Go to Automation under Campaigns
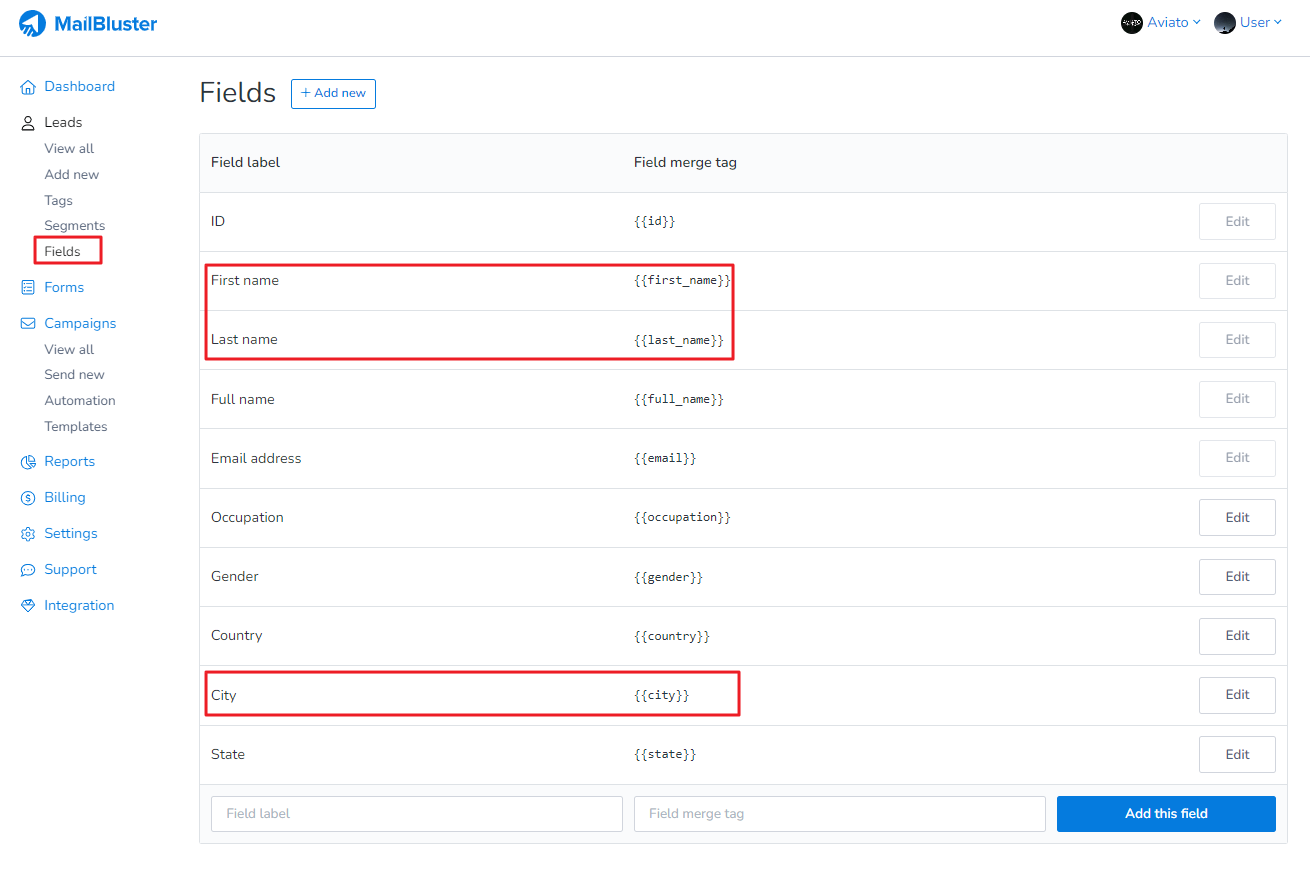Image resolution: width=1310 pixels, height=869 pixels. click(80, 401)
